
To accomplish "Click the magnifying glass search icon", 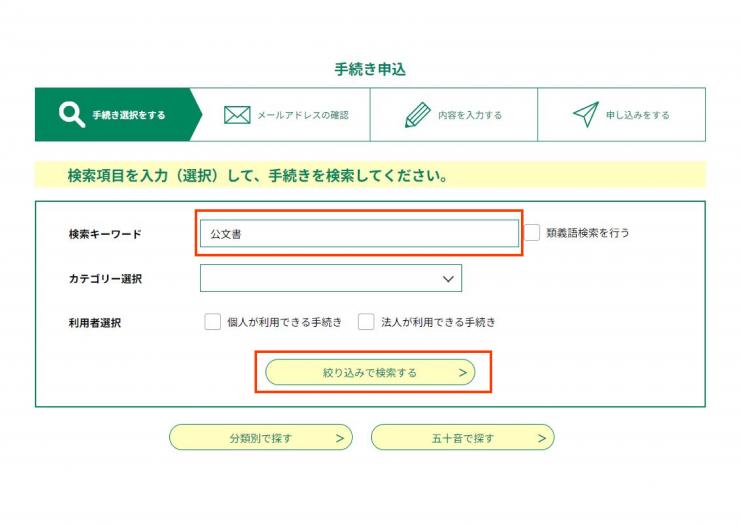I will 72,115.
